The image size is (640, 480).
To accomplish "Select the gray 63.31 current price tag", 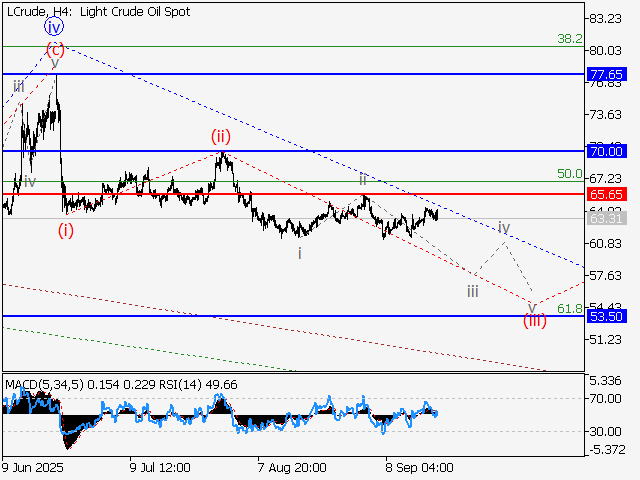I will (607, 218).
